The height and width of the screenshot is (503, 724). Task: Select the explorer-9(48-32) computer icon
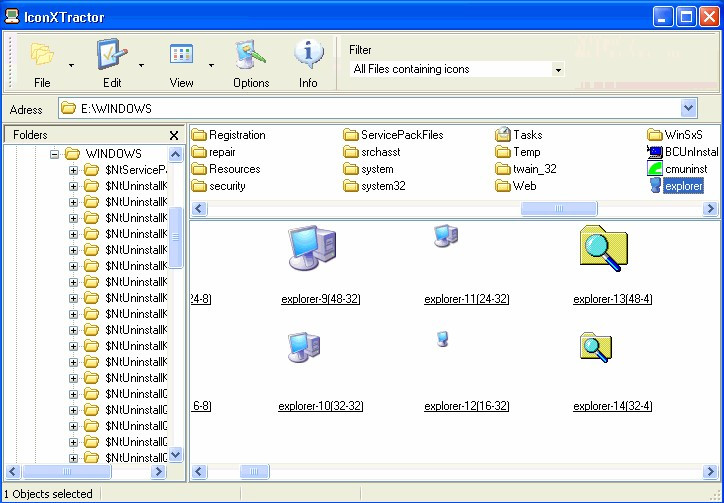coord(312,247)
